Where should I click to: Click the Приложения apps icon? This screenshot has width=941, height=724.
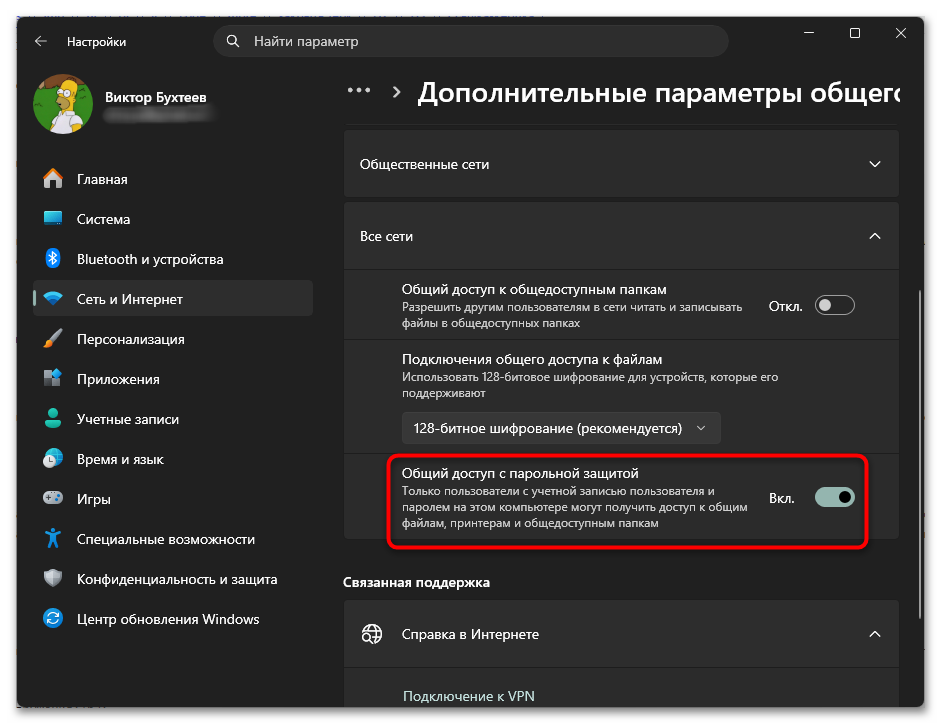pyautogui.click(x=53, y=378)
